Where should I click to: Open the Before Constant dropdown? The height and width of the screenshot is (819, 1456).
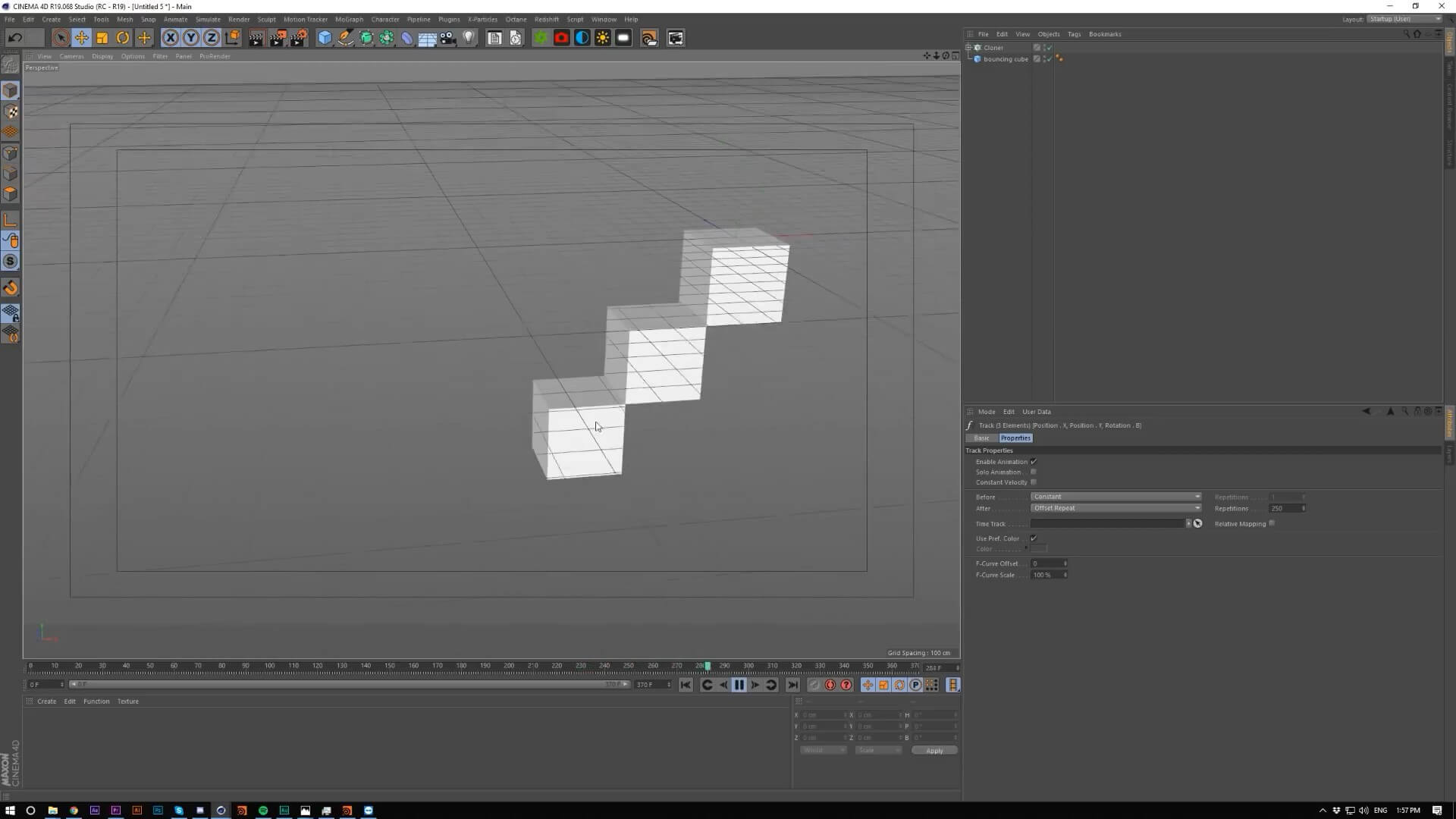pos(1116,497)
